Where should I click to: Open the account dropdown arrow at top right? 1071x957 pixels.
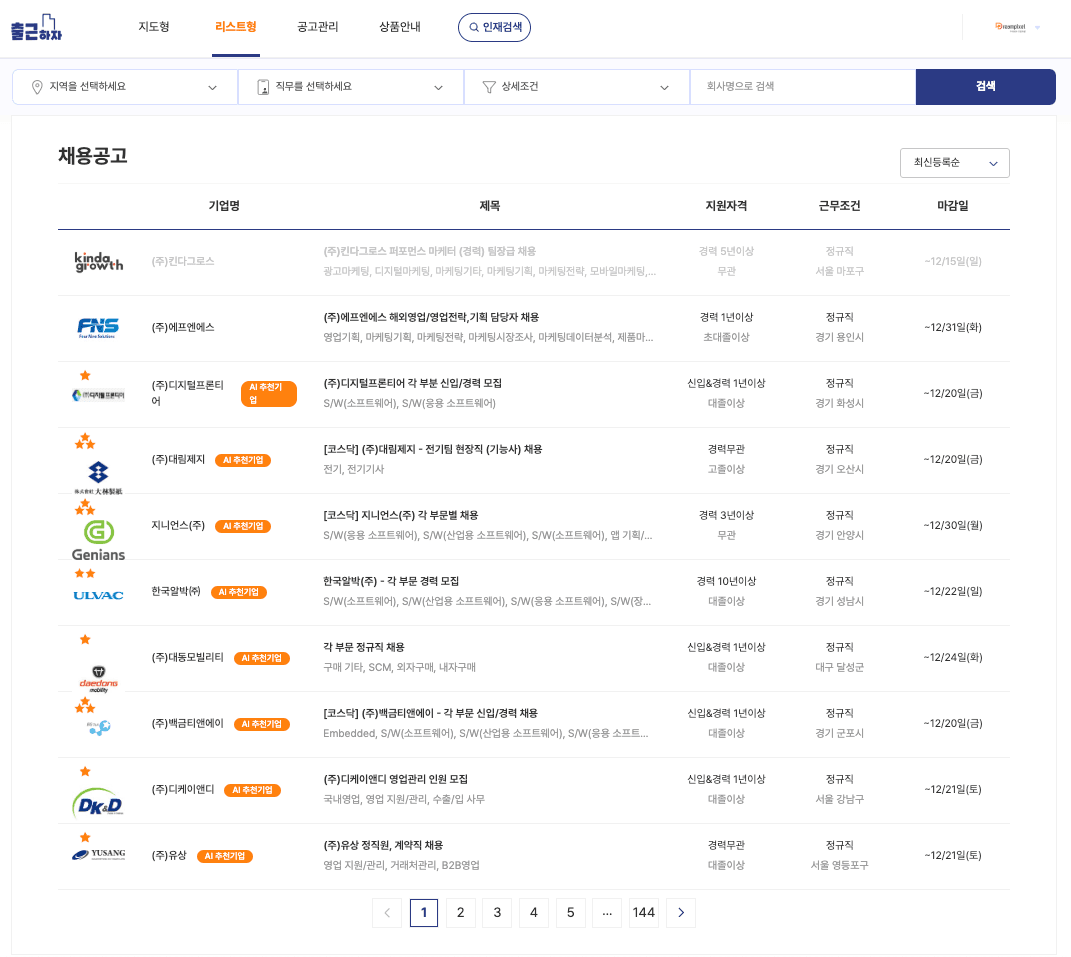tap(1038, 28)
